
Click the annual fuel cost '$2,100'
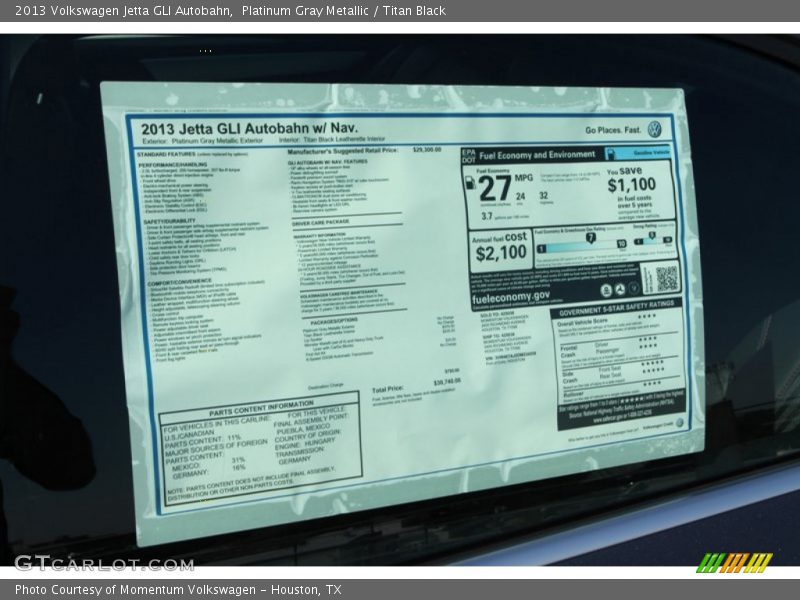pos(501,253)
